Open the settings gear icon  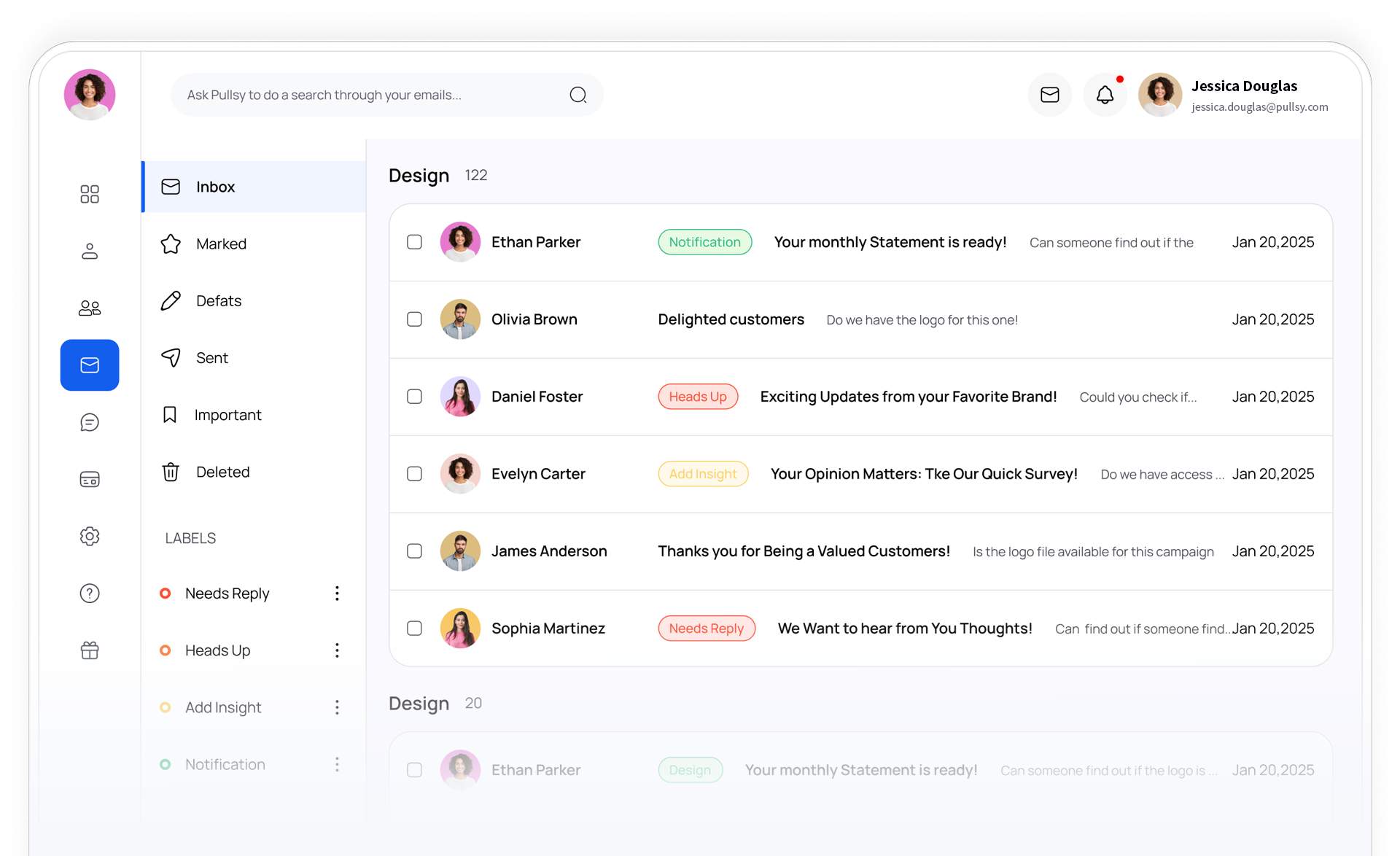pos(89,536)
